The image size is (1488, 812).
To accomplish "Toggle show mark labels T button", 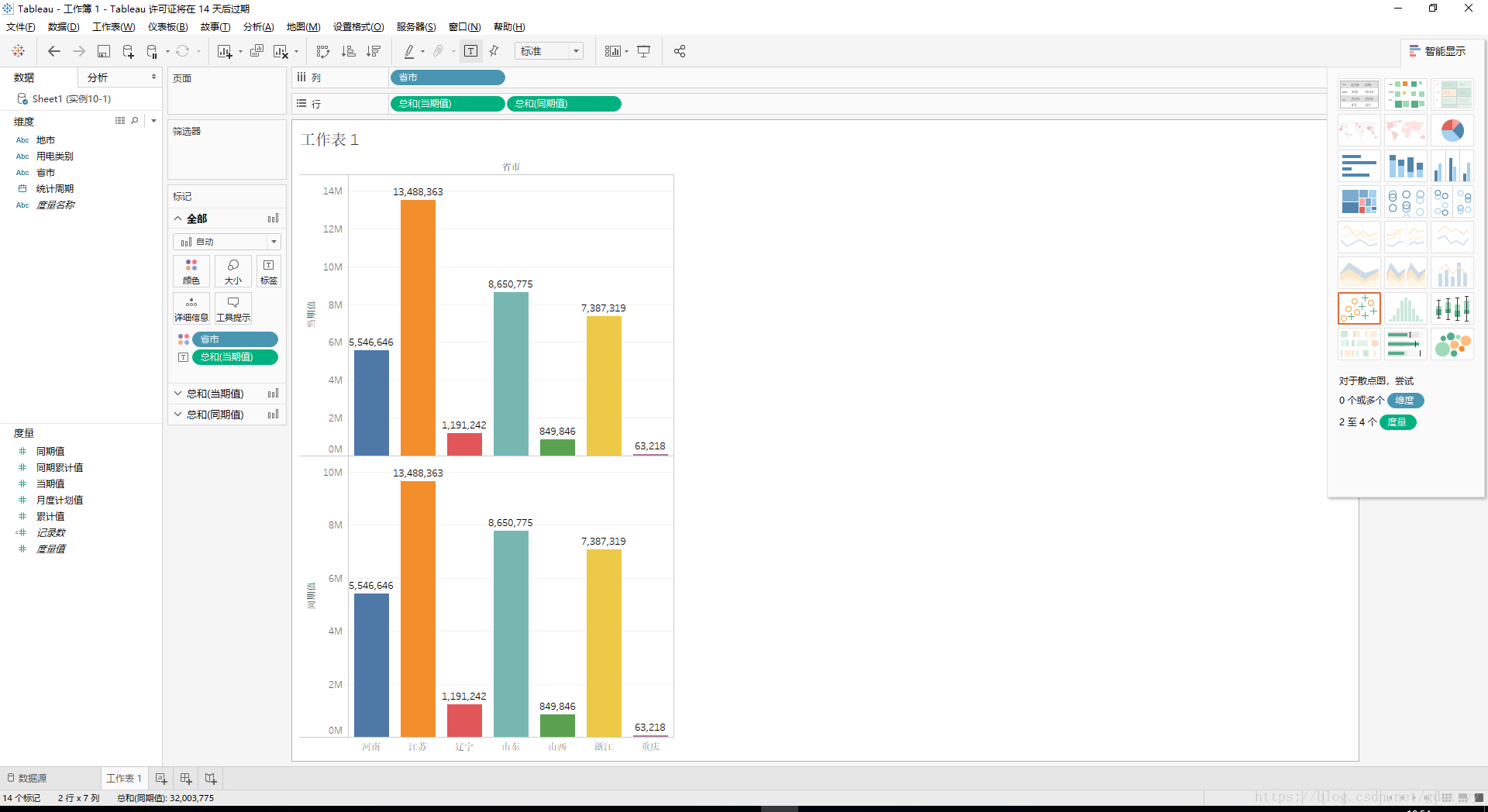I will point(470,51).
